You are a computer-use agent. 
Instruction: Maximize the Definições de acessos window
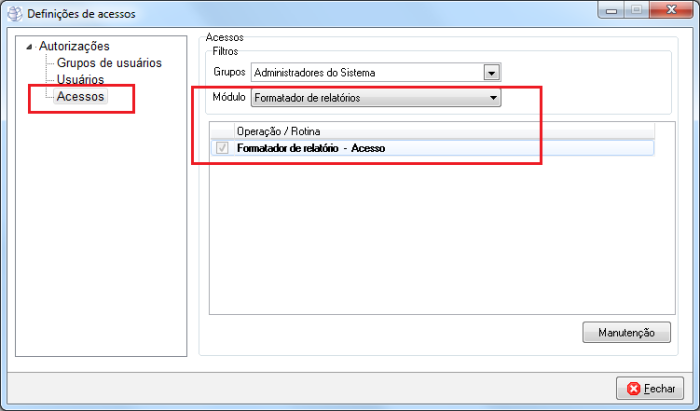(x=636, y=10)
